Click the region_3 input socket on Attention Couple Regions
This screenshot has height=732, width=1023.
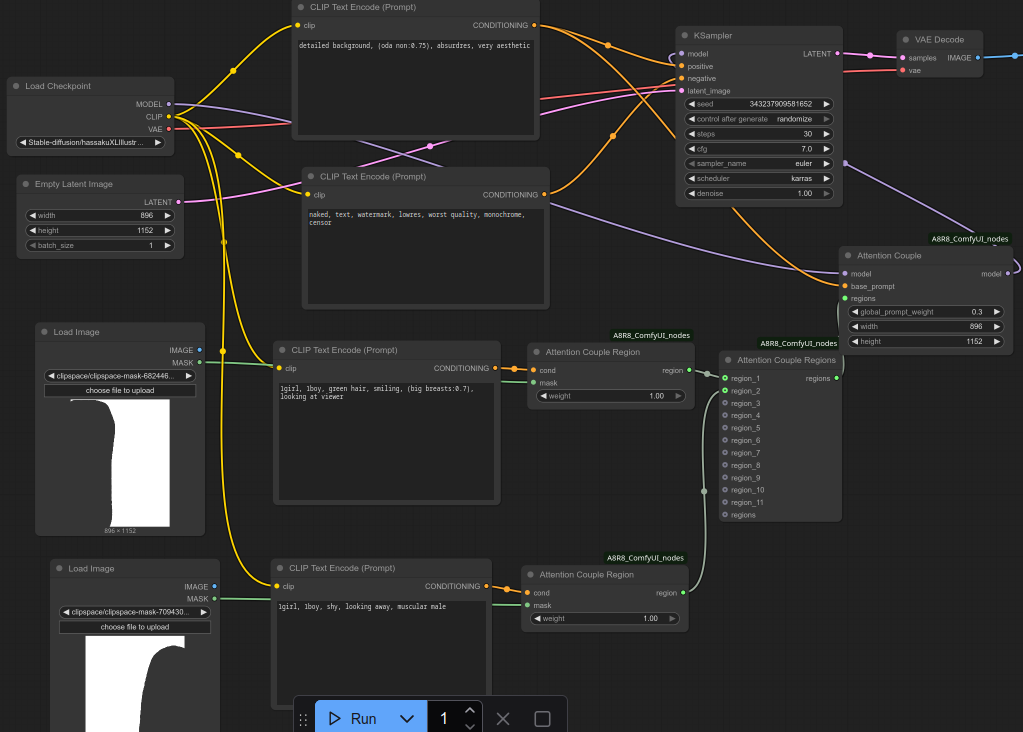pyautogui.click(x=725, y=403)
